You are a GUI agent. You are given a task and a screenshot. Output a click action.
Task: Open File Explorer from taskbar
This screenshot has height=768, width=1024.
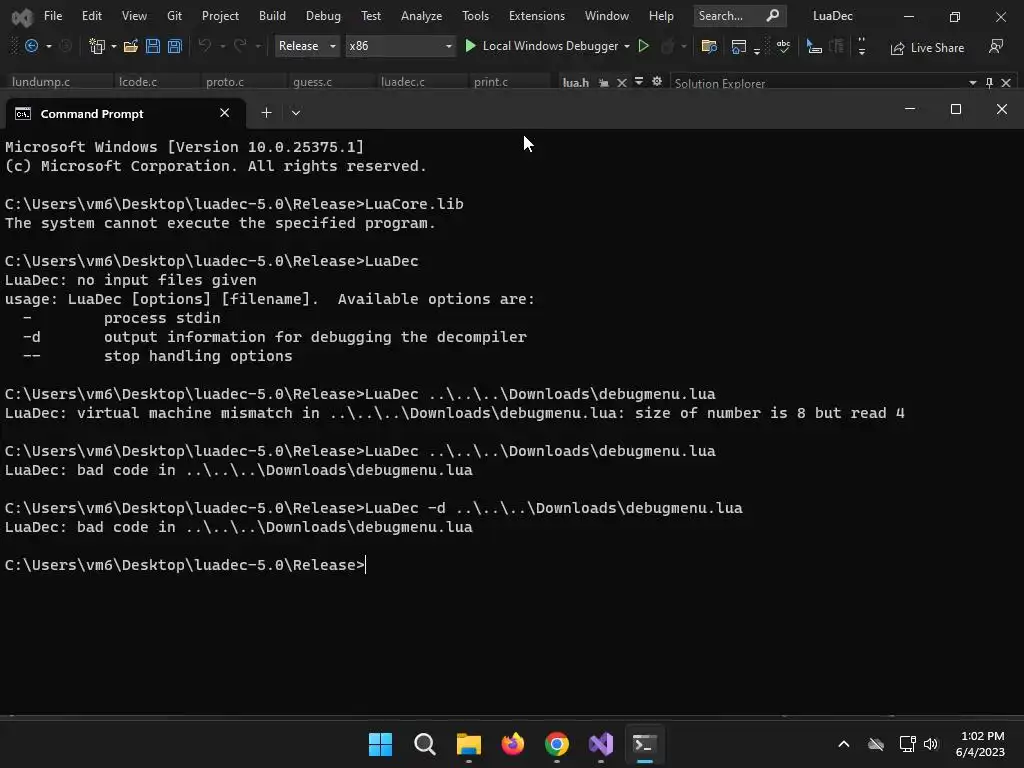point(468,744)
